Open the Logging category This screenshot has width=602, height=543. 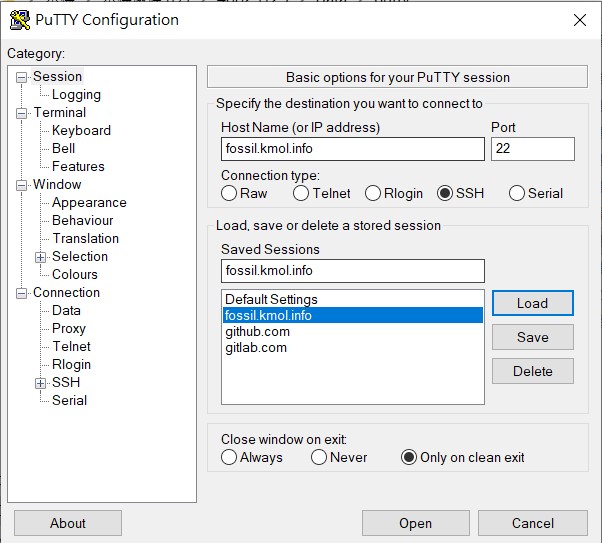coord(76,94)
